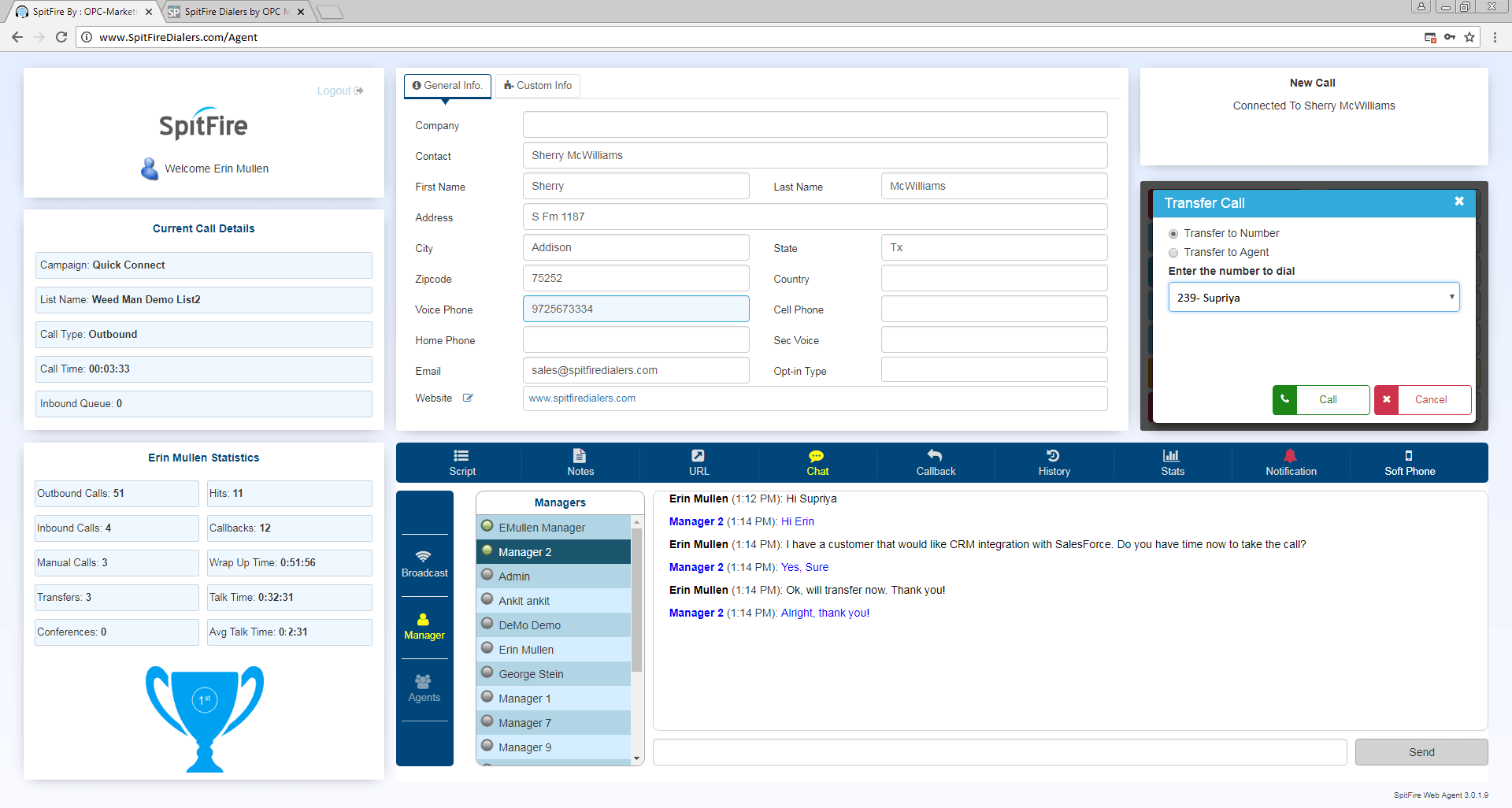Viewport: 1512px width, 808px height.
Task: Open the Callback toolbar icon
Action: (x=935, y=455)
